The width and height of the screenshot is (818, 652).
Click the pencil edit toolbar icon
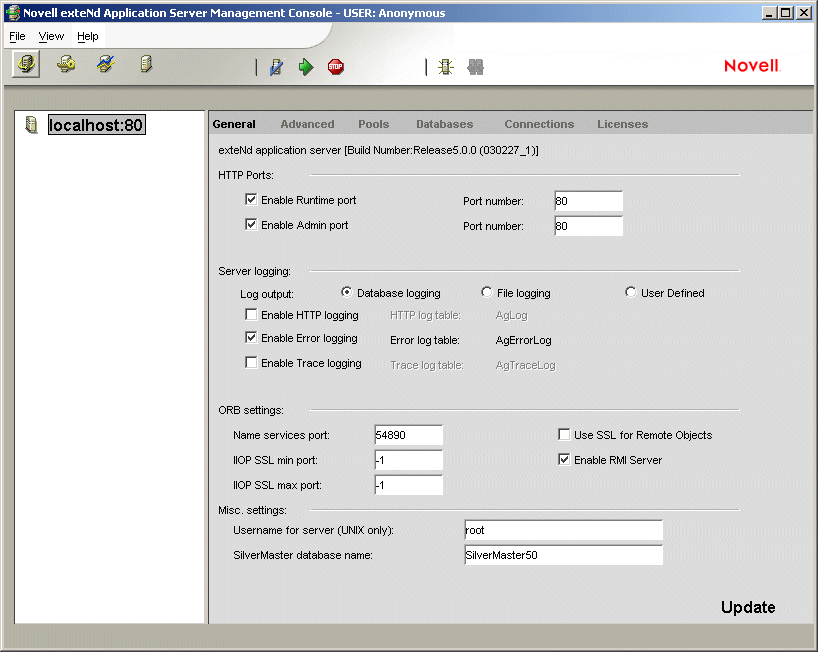click(x=276, y=67)
